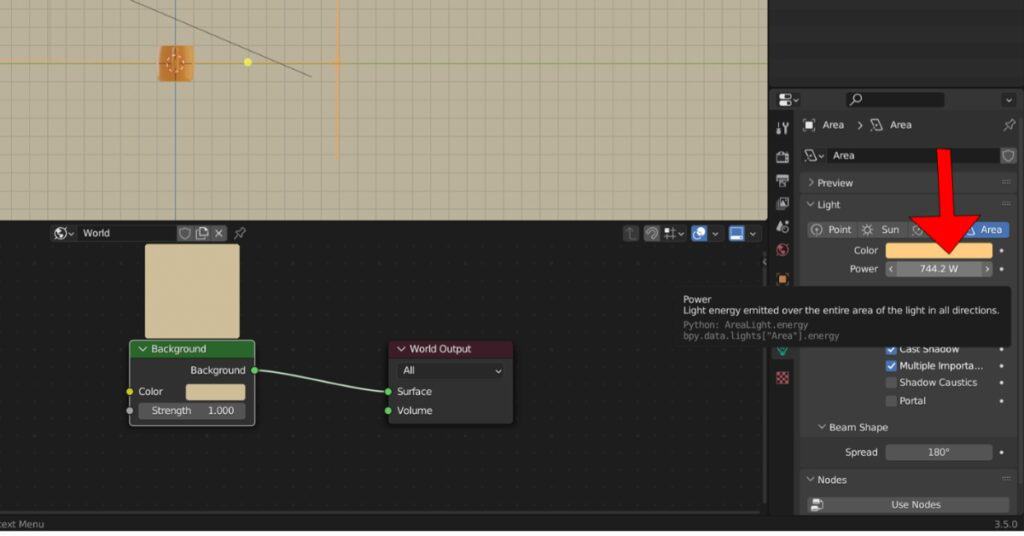Open the Render properties tab
Viewport: 1024px width, 536px height.
click(x=782, y=157)
